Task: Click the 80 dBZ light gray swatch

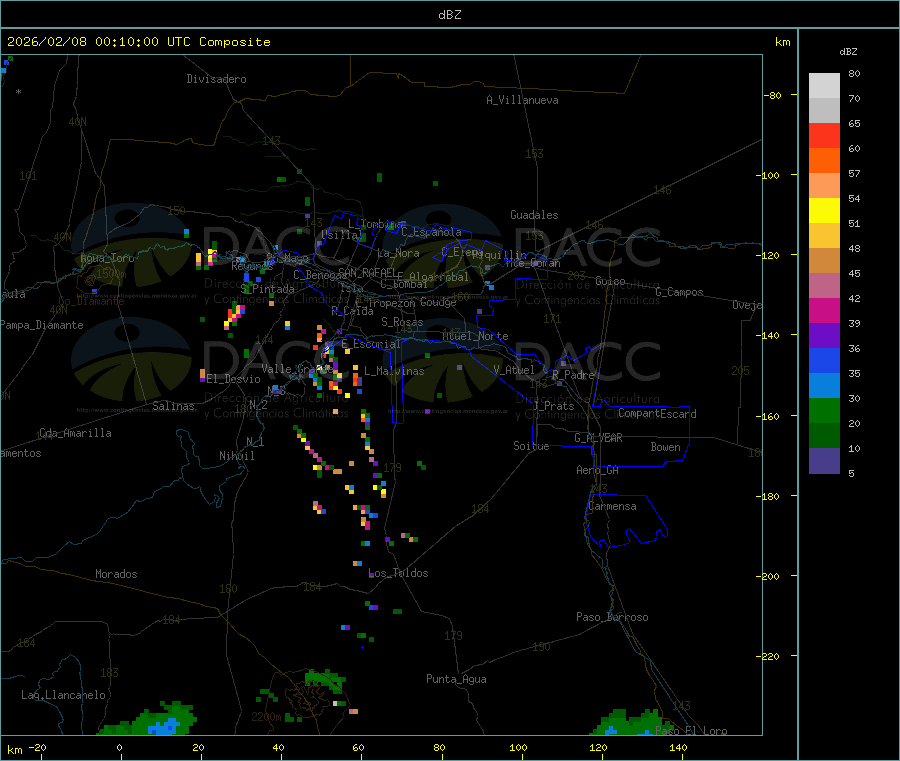Action: pyautogui.click(x=824, y=86)
